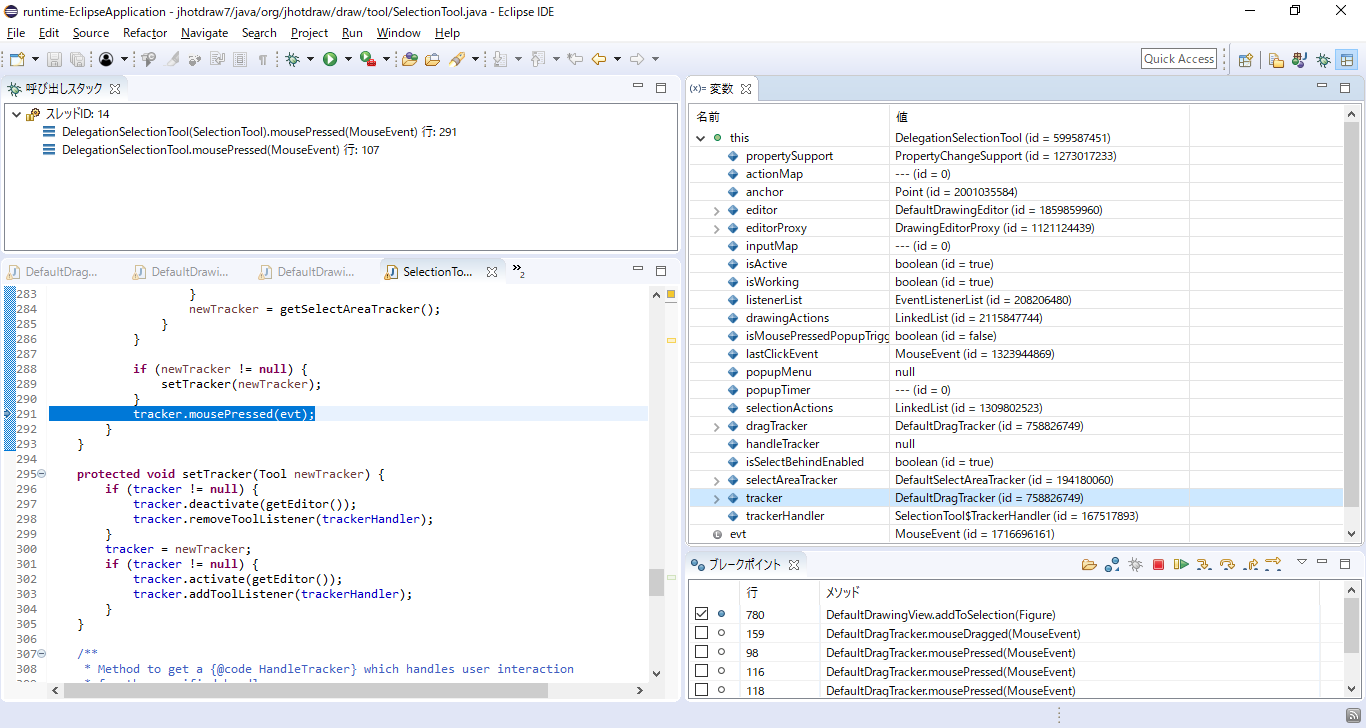The height and width of the screenshot is (728, 1366).
Task: Open the Project menu
Action: click(309, 33)
